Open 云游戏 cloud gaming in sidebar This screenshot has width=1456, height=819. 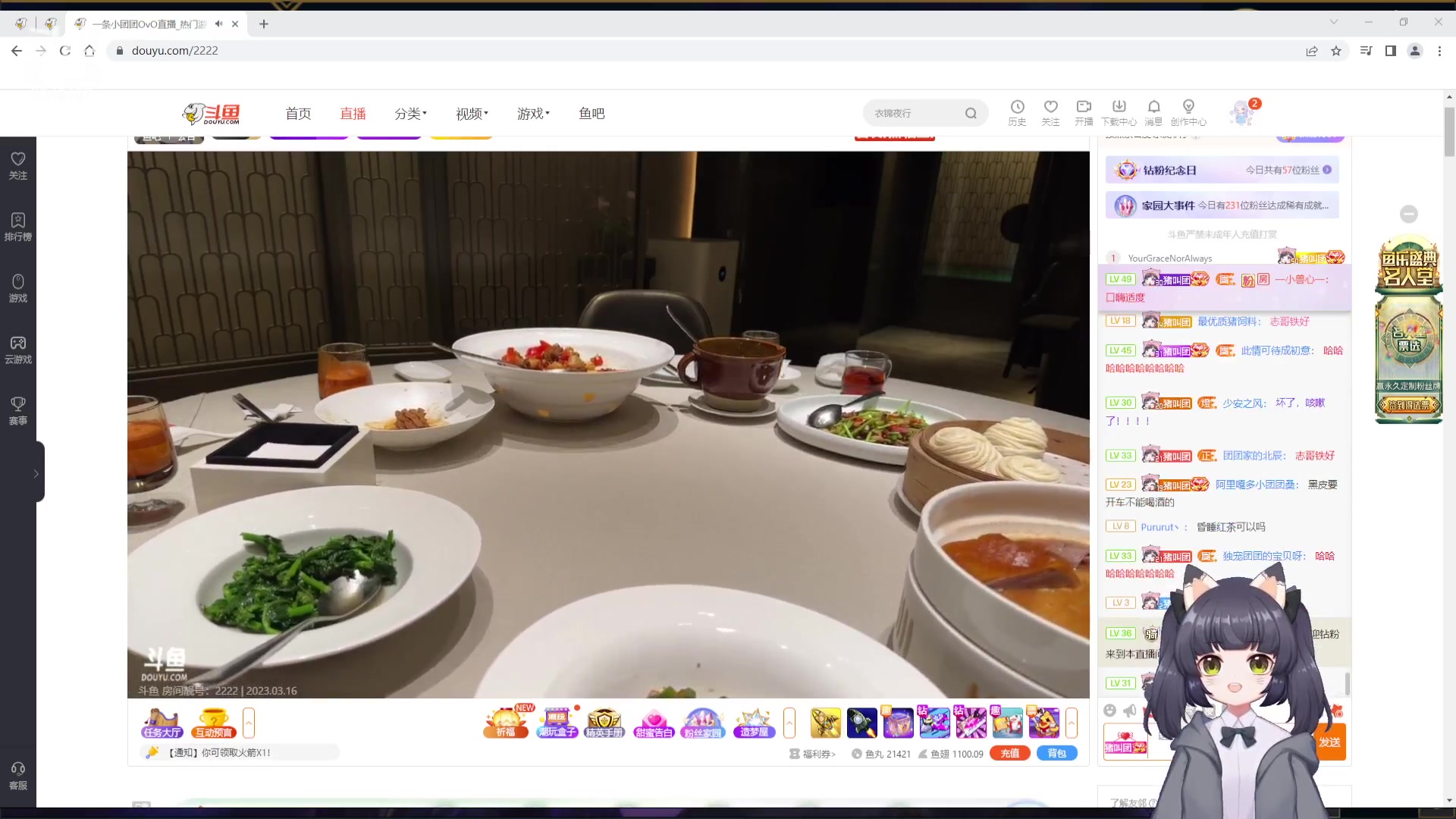click(x=18, y=350)
